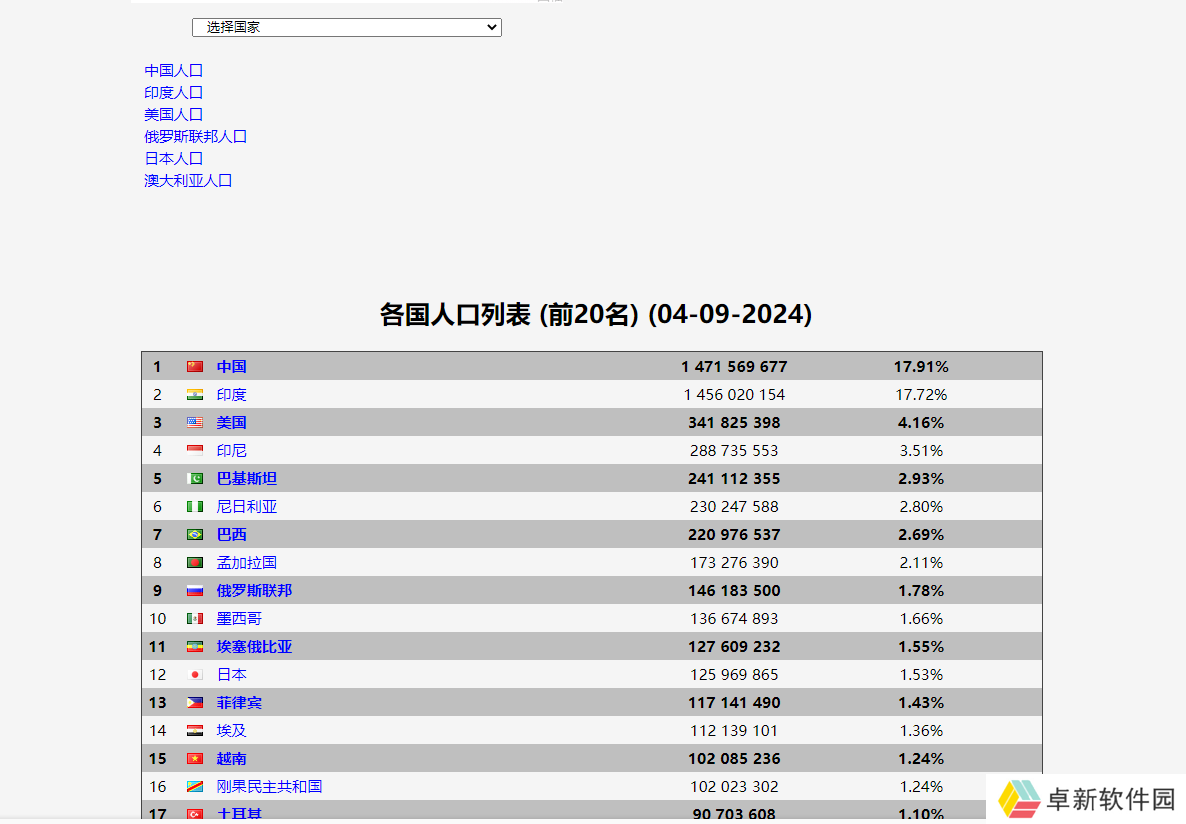Click the United States flag icon

pyautogui.click(x=195, y=423)
